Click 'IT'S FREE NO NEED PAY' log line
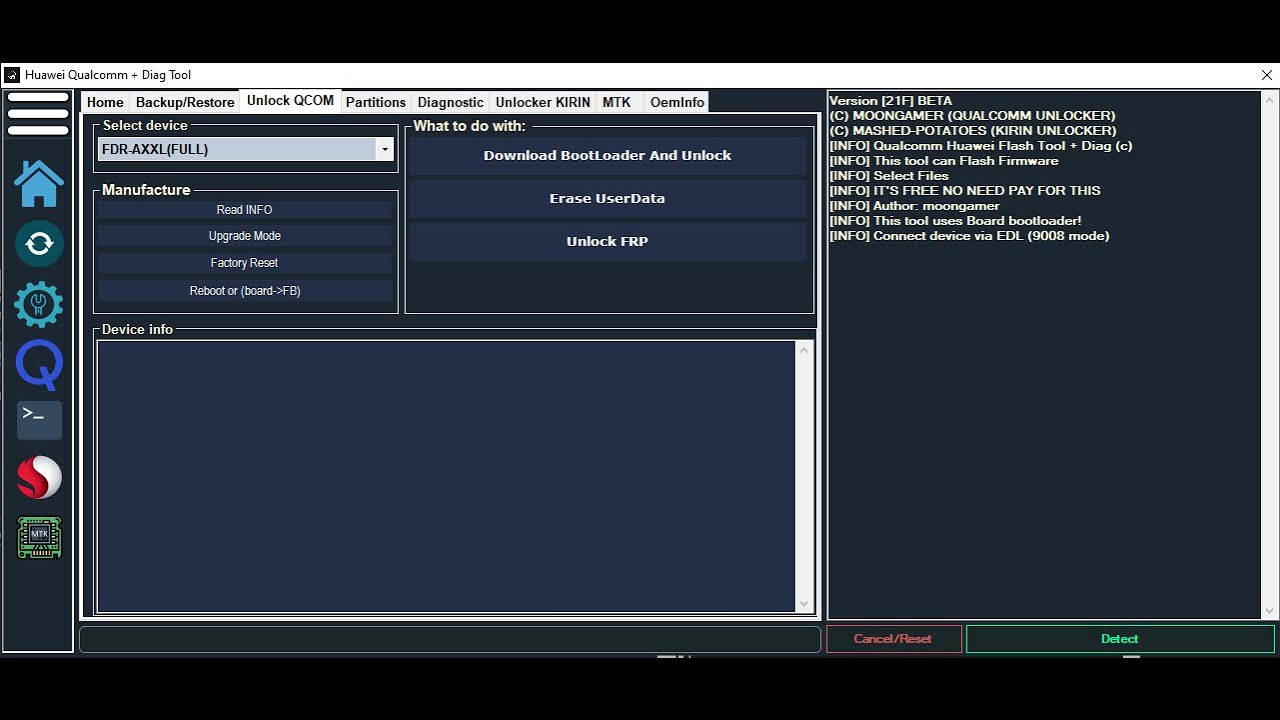1280x720 pixels. pyautogui.click(x=965, y=191)
